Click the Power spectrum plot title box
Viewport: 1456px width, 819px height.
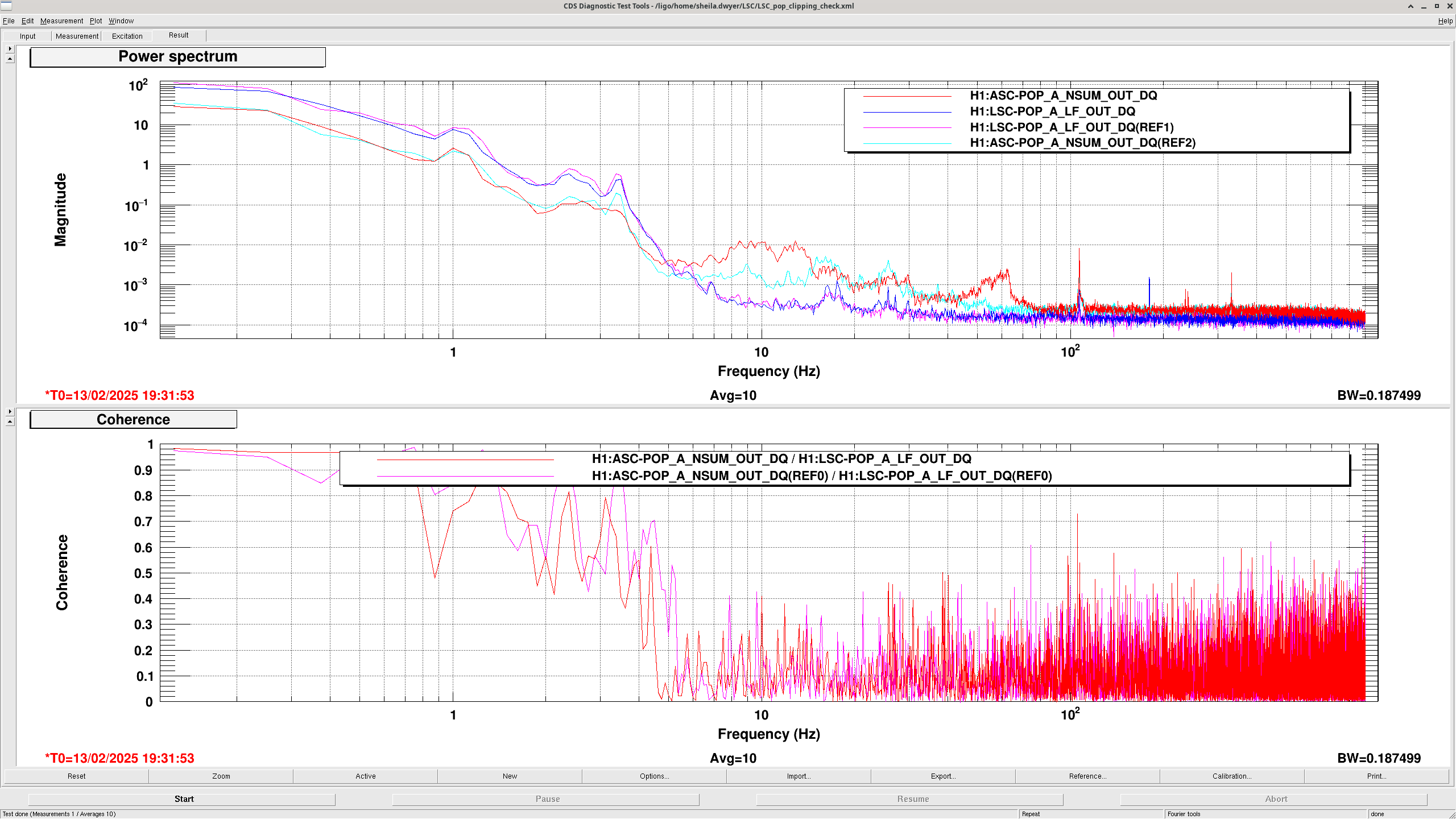pos(177,57)
